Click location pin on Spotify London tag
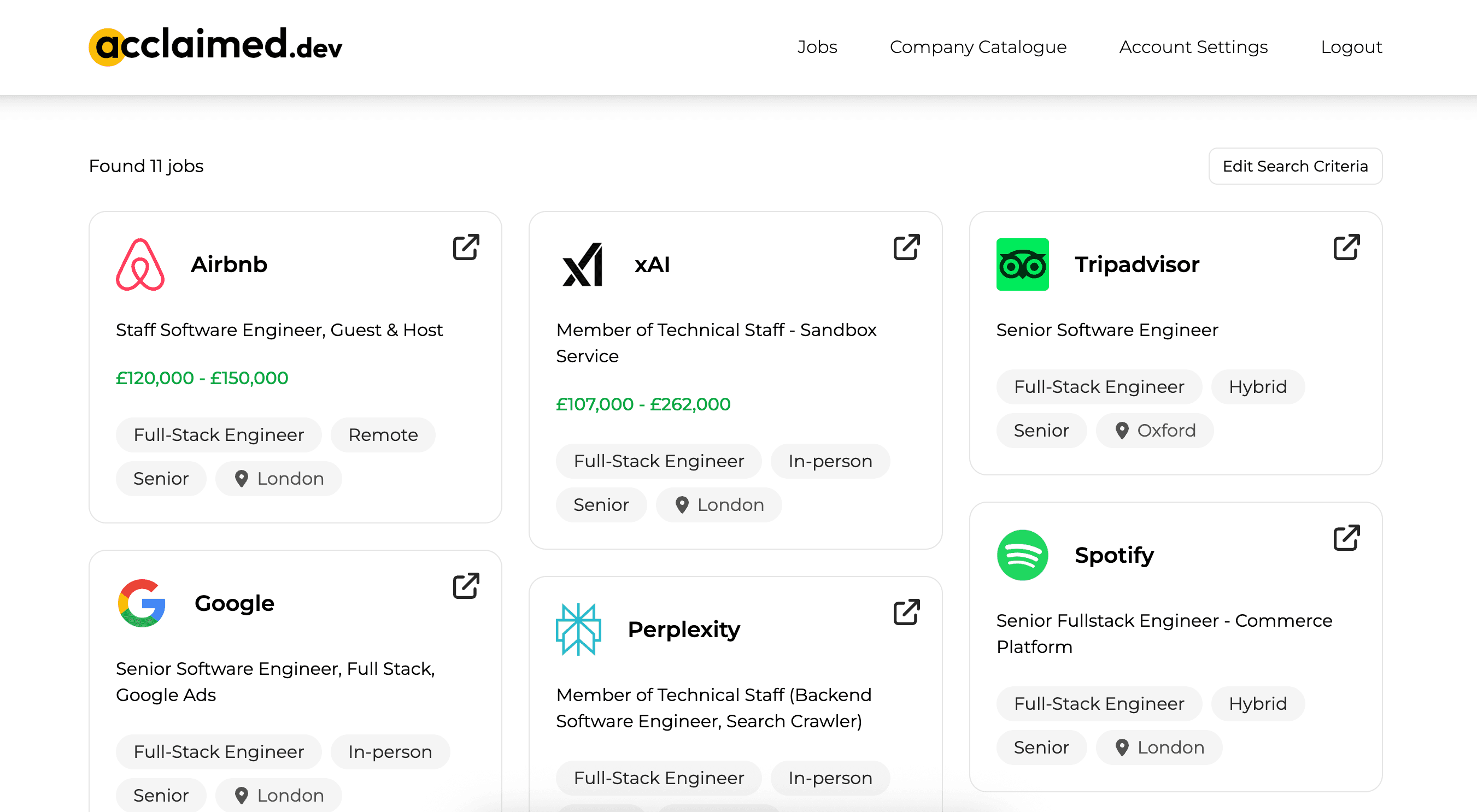 [x=1122, y=747]
